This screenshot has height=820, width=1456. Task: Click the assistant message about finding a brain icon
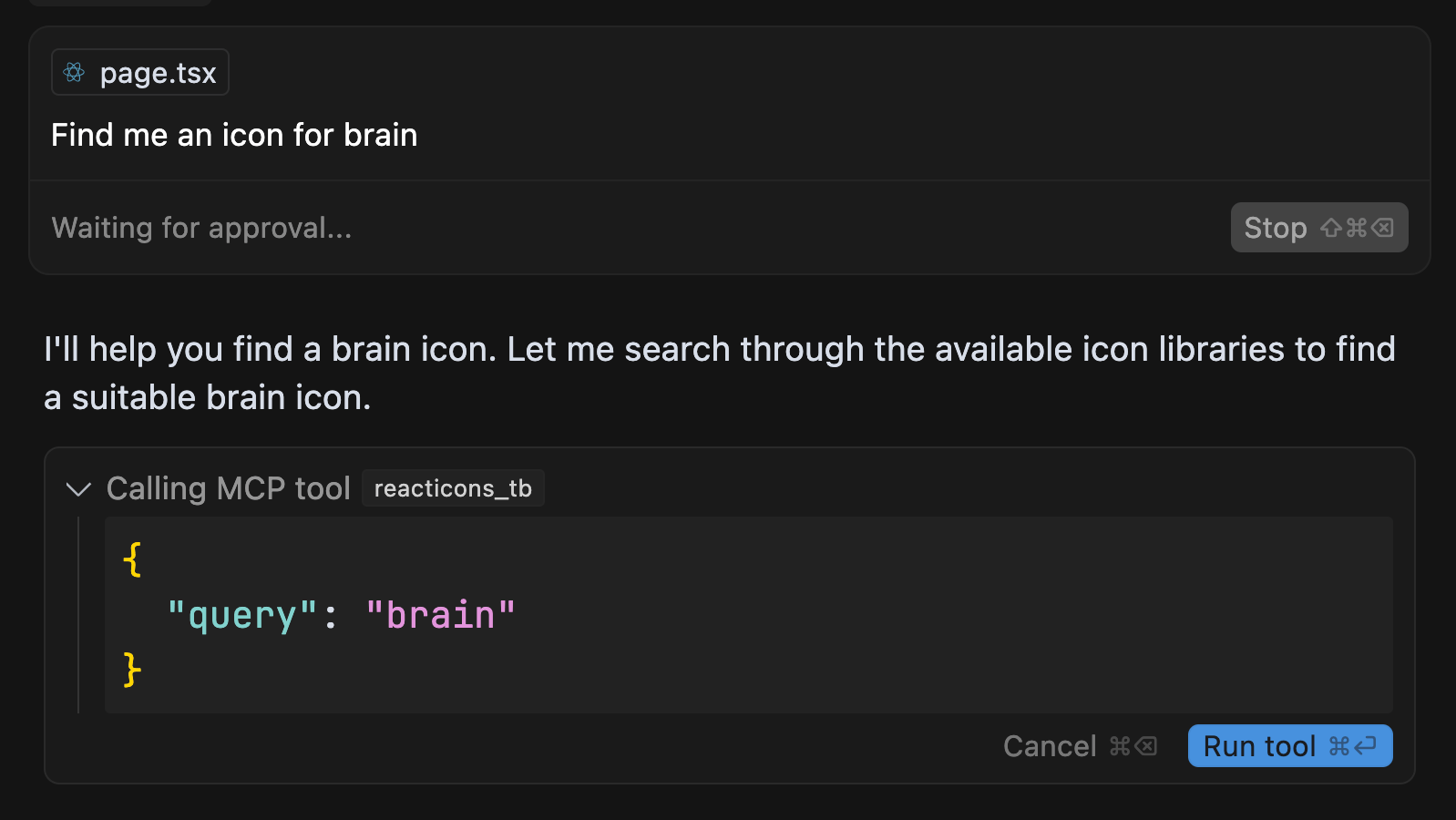720,374
